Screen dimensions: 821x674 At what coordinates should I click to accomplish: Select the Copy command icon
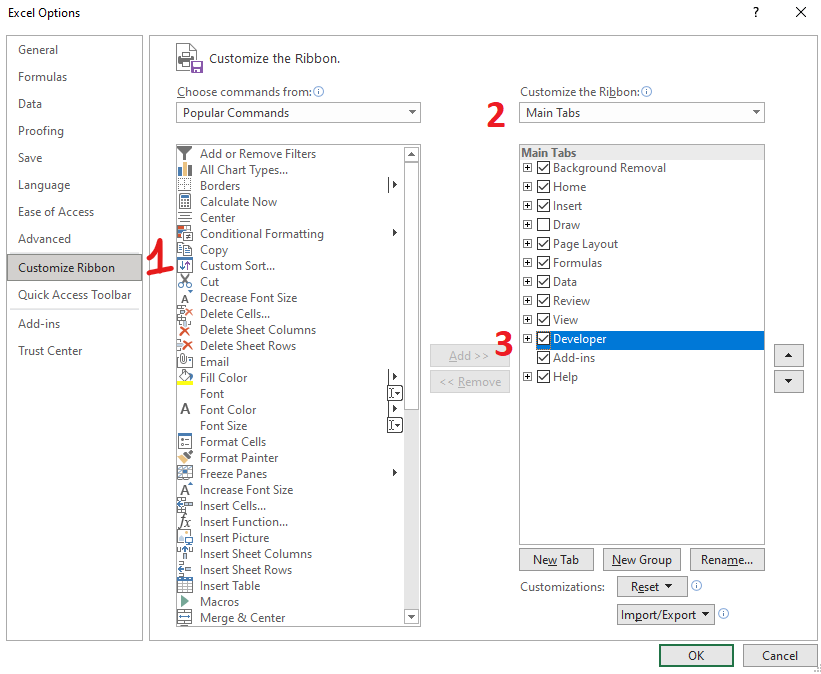tap(186, 249)
